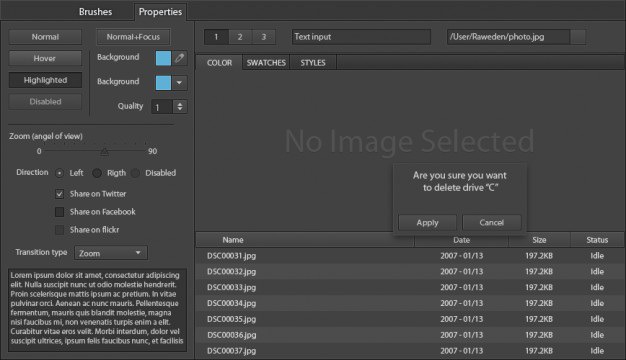Click the Hover button
The height and width of the screenshot is (360, 626).
[45, 58]
